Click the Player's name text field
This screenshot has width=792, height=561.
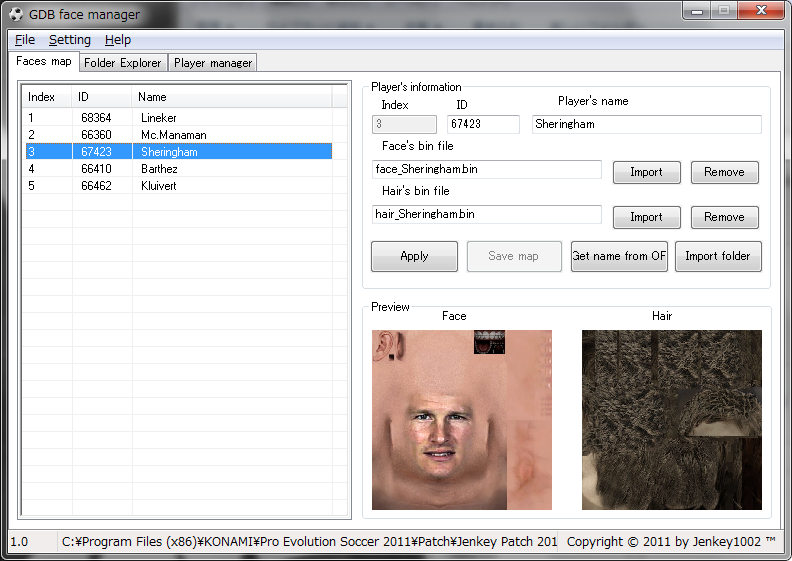646,124
